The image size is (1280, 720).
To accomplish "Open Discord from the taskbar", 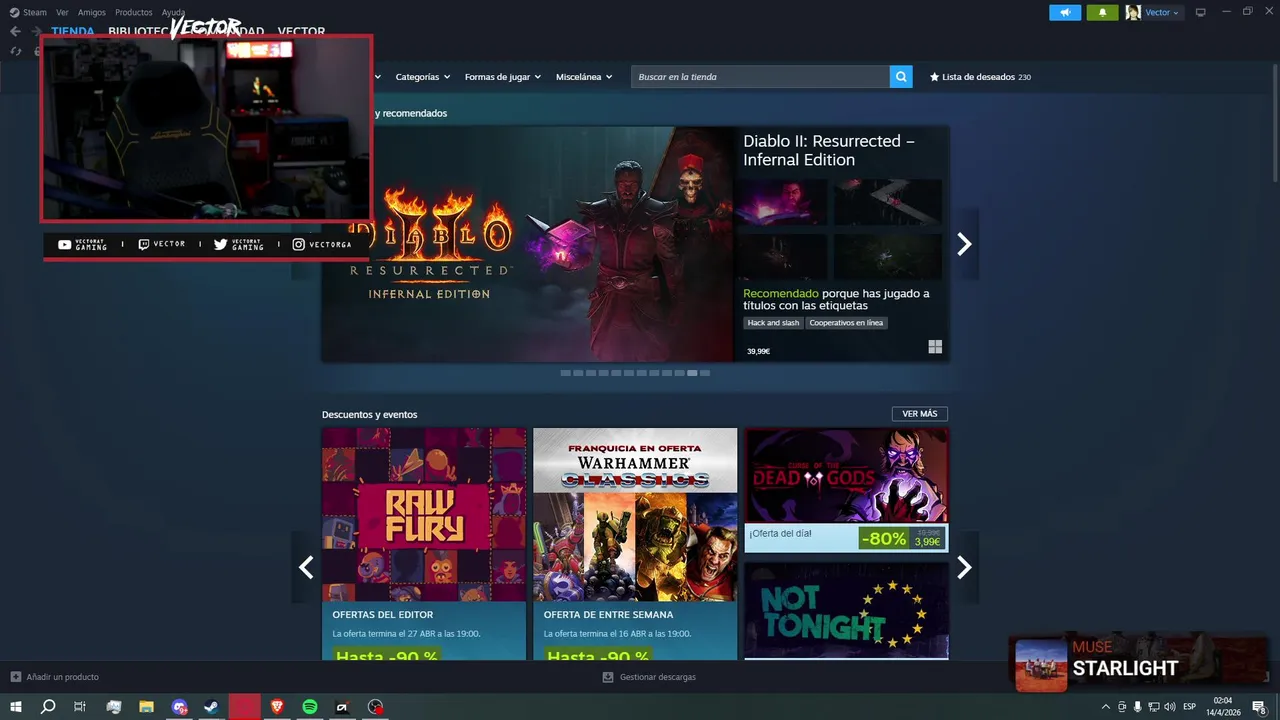I will tap(179, 707).
